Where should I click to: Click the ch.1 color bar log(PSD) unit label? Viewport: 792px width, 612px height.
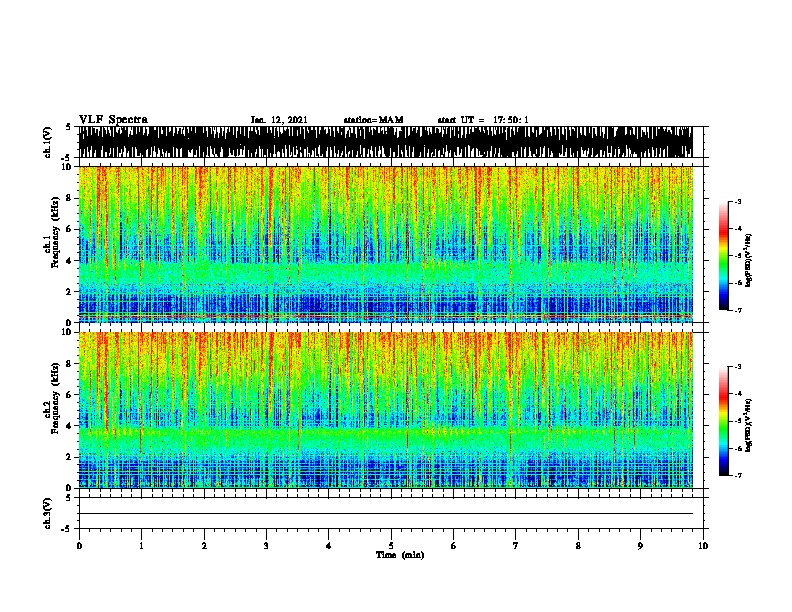coord(749,260)
